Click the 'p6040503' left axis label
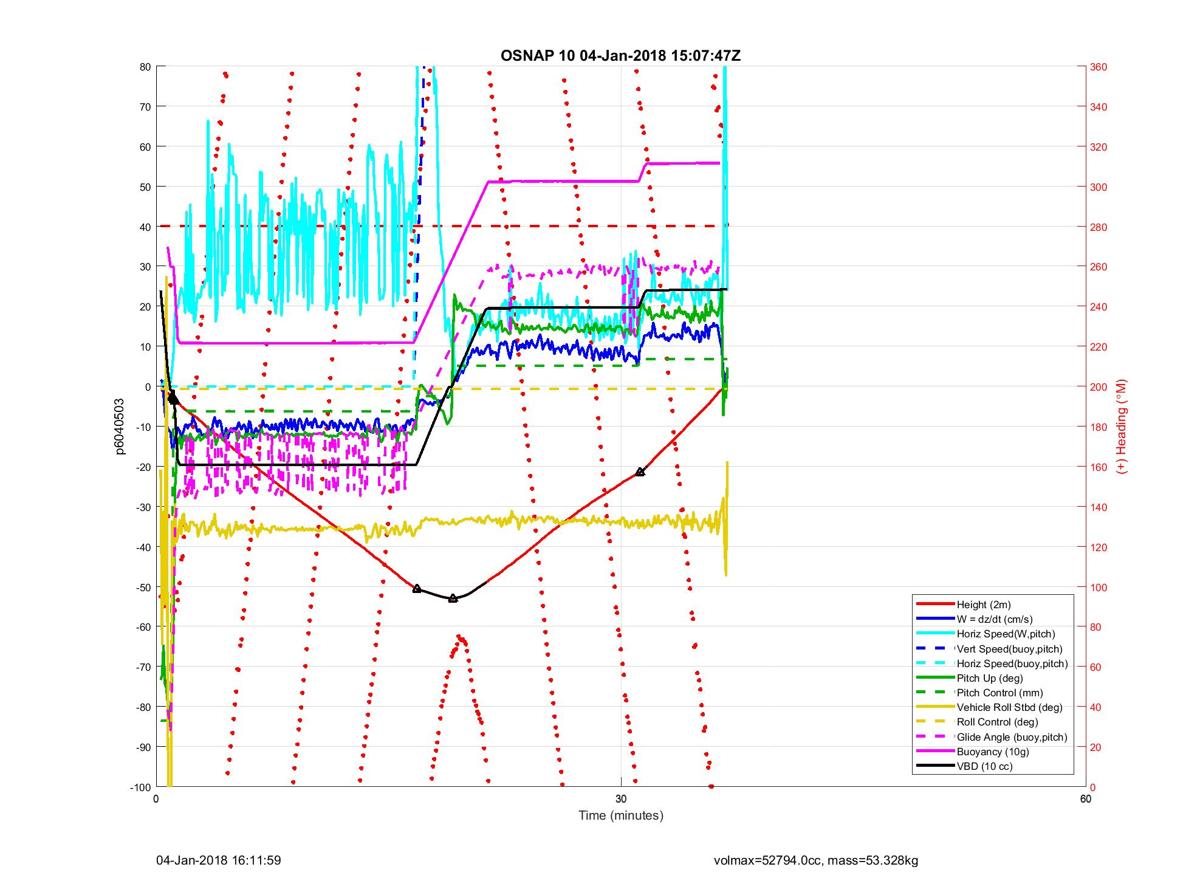1200x885 pixels. click(120, 427)
